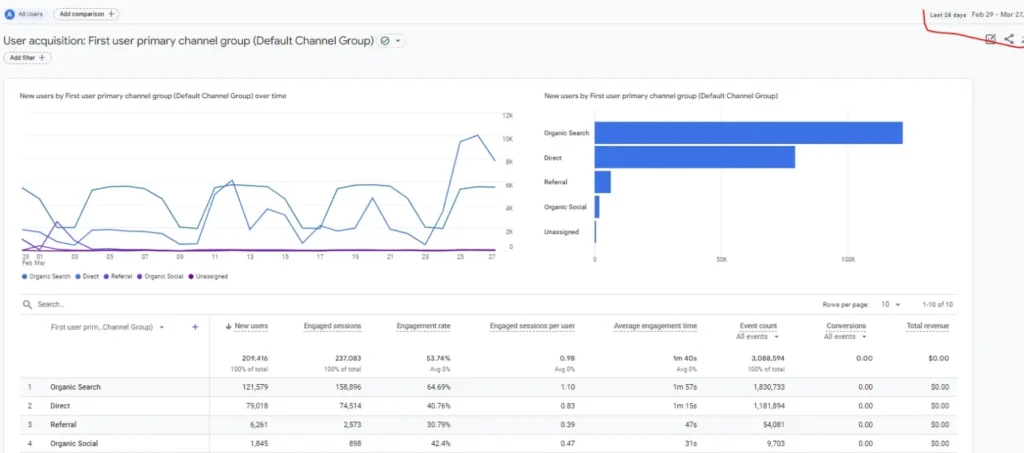The image size is (1024, 453).
Task: Sort table by Engaged sessions column header
Action: coord(332,326)
